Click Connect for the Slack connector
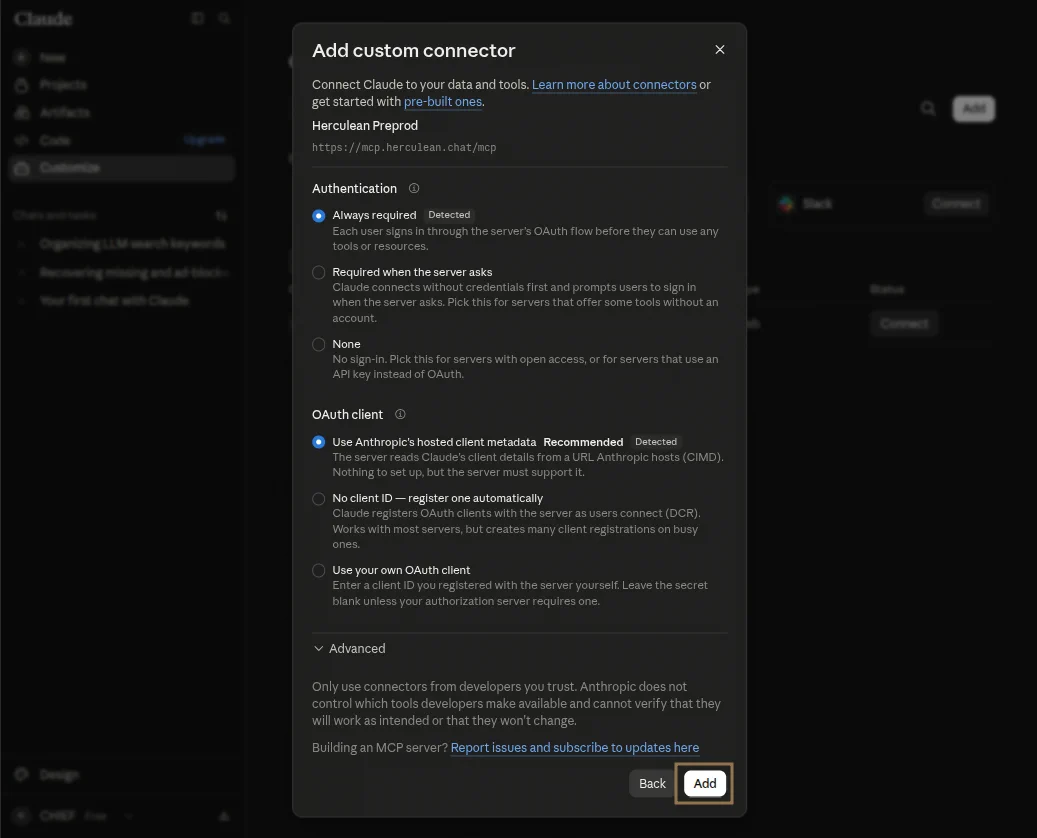This screenshot has width=1037, height=838. click(956, 204)
